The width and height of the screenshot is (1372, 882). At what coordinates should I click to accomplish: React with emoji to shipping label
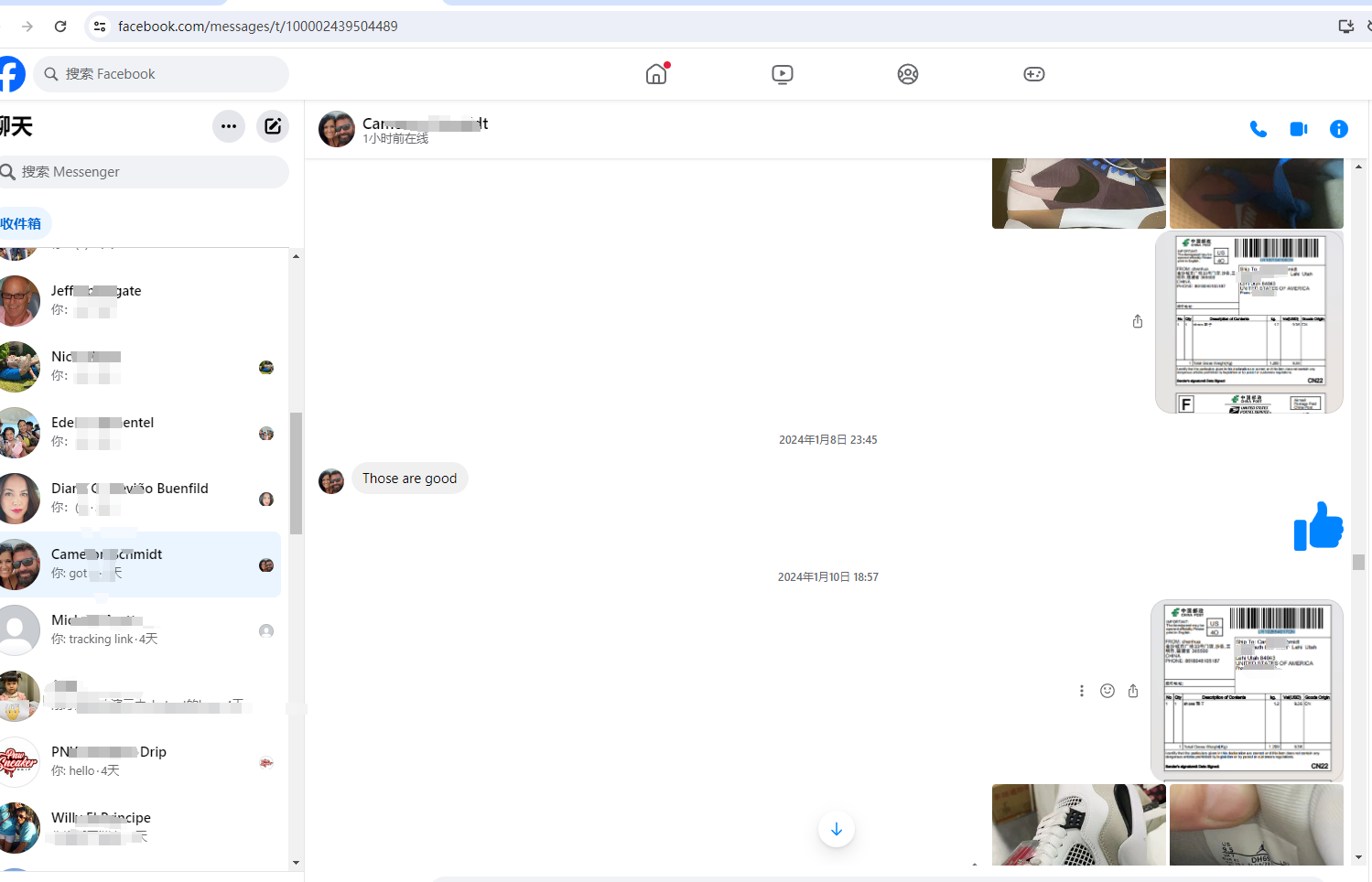(1107, 691)
